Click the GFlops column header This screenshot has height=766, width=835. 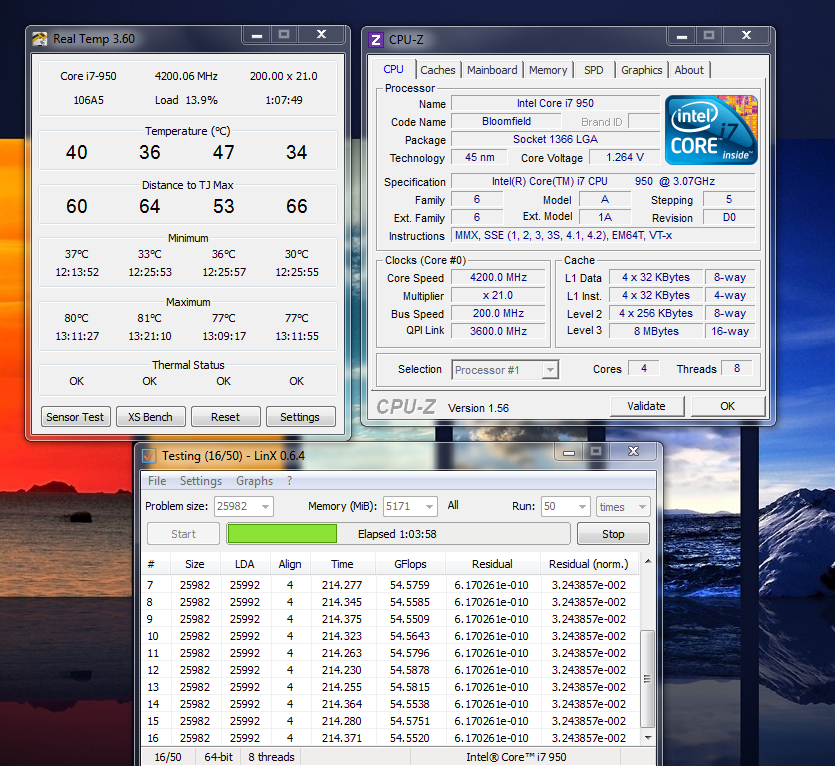(410, 564)
